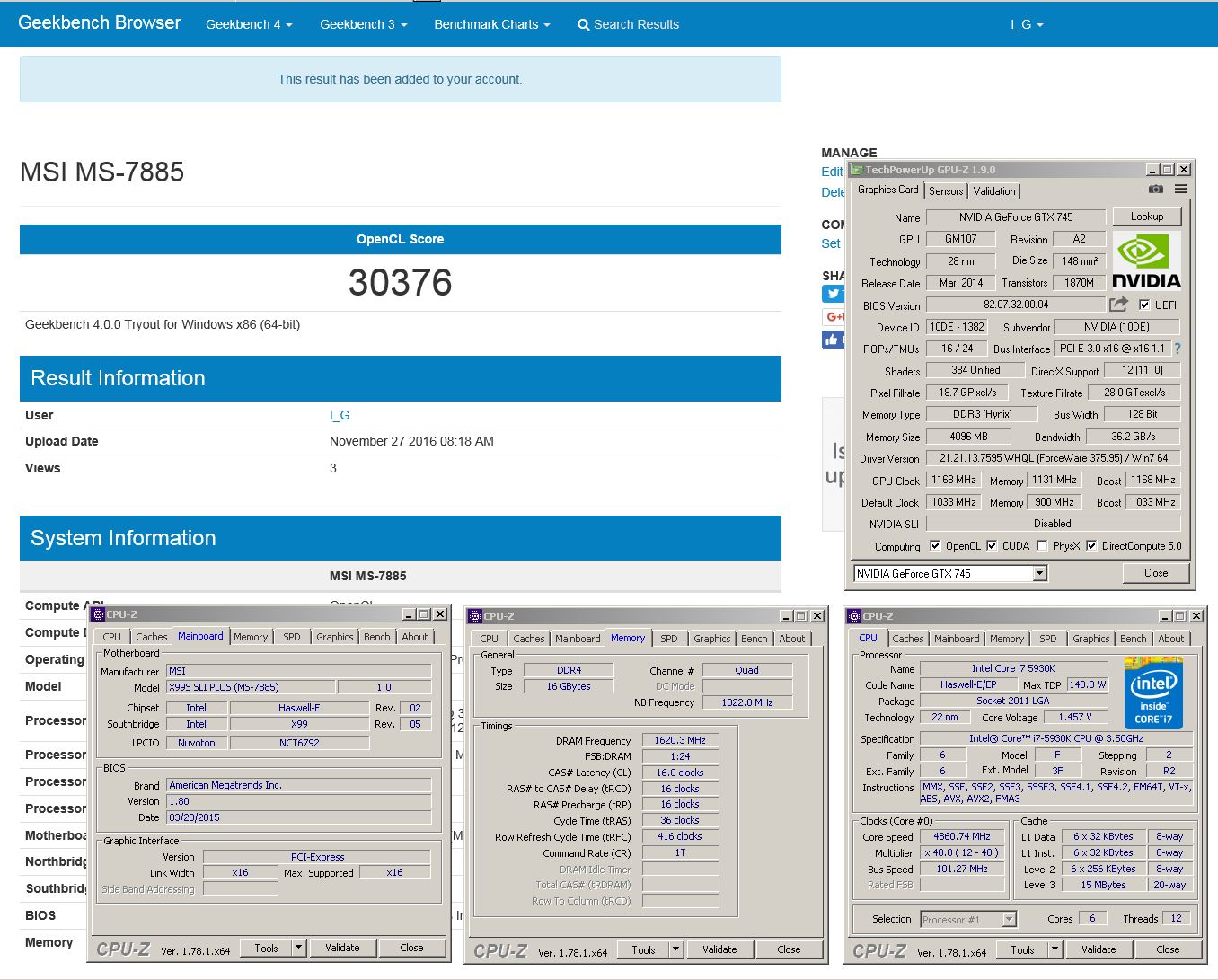Open the Geekbench 3 dropdown menu

point(363,24)
